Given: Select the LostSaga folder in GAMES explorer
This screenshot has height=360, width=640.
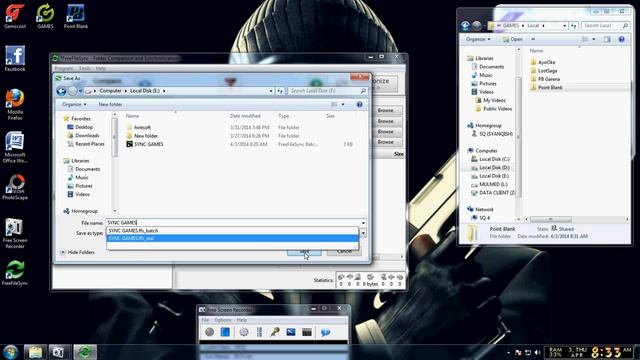Looking at the screenshot, I should (x=547, y=71).
